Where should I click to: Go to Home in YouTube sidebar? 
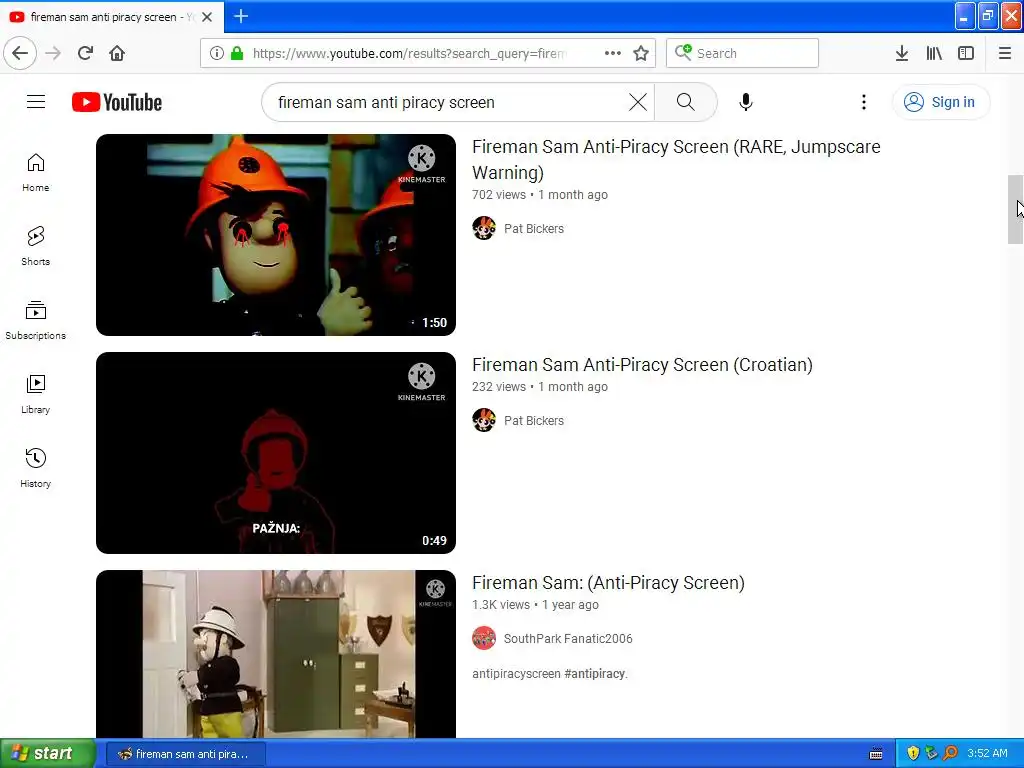click(x=35, y=173)
